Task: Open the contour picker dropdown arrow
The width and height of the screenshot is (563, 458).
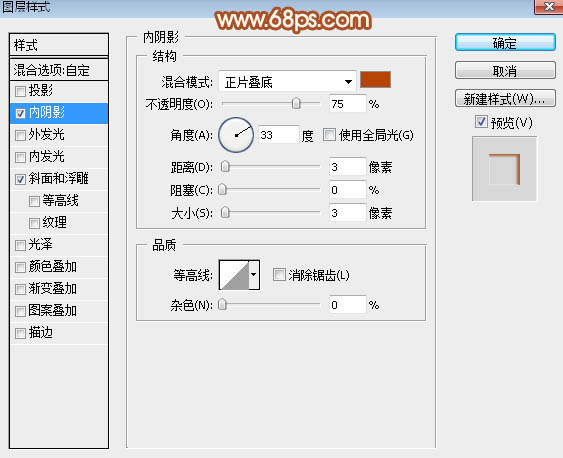Action: coord(254,275)
